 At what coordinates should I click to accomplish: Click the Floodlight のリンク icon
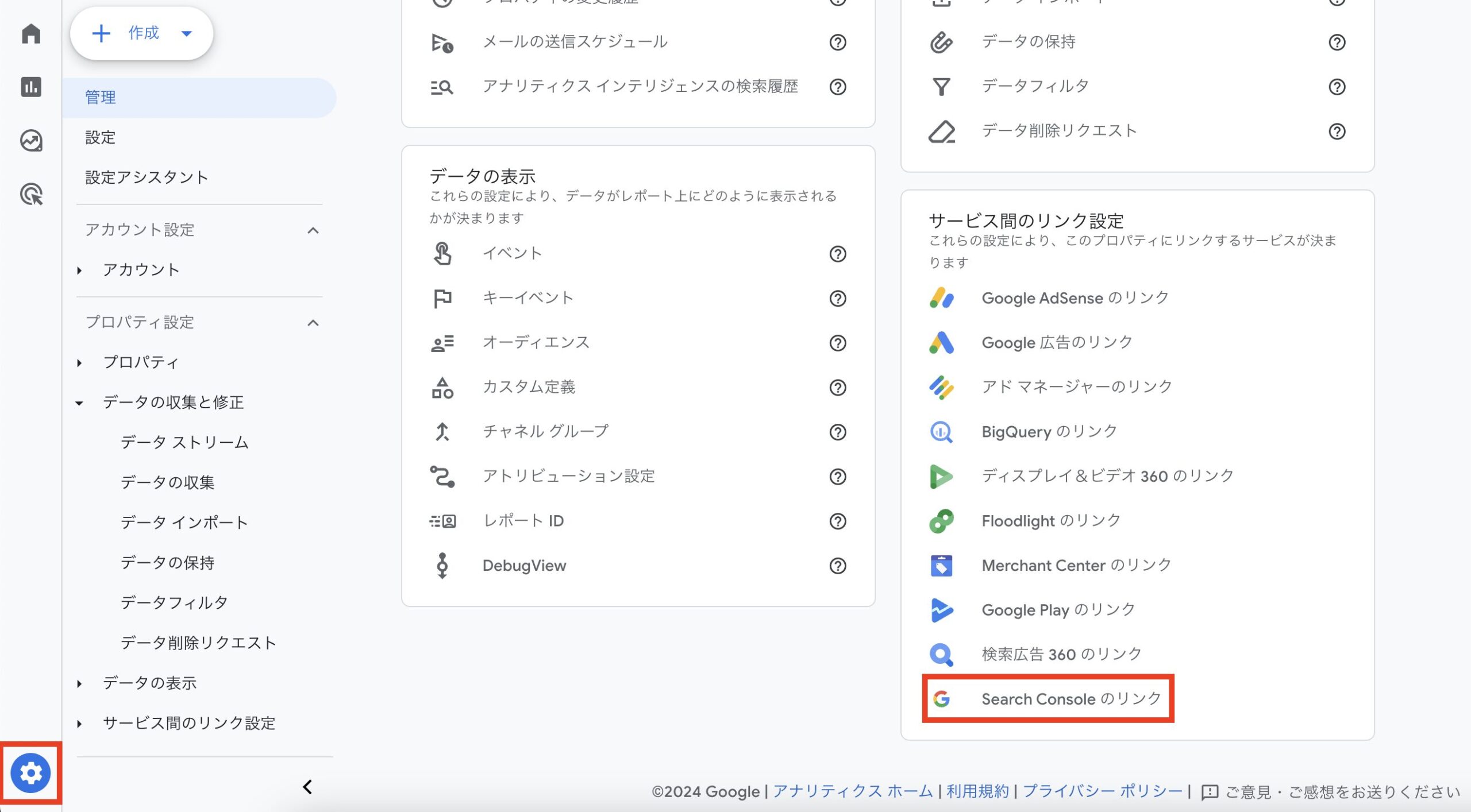point(941,521)
